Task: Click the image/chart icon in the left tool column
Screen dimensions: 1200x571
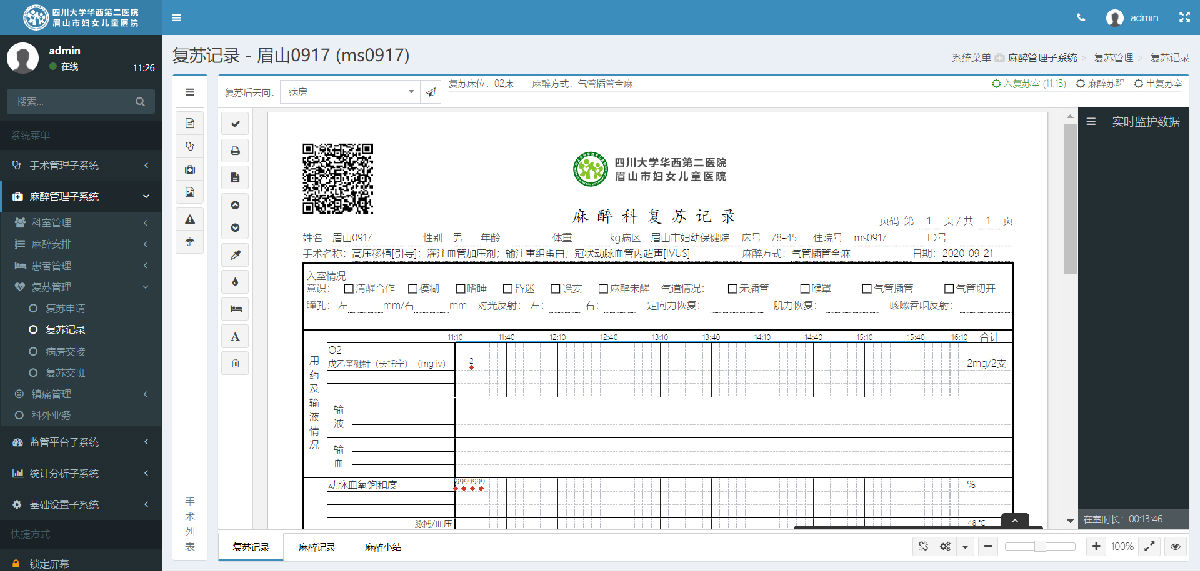Action: (x=190, y=192)
